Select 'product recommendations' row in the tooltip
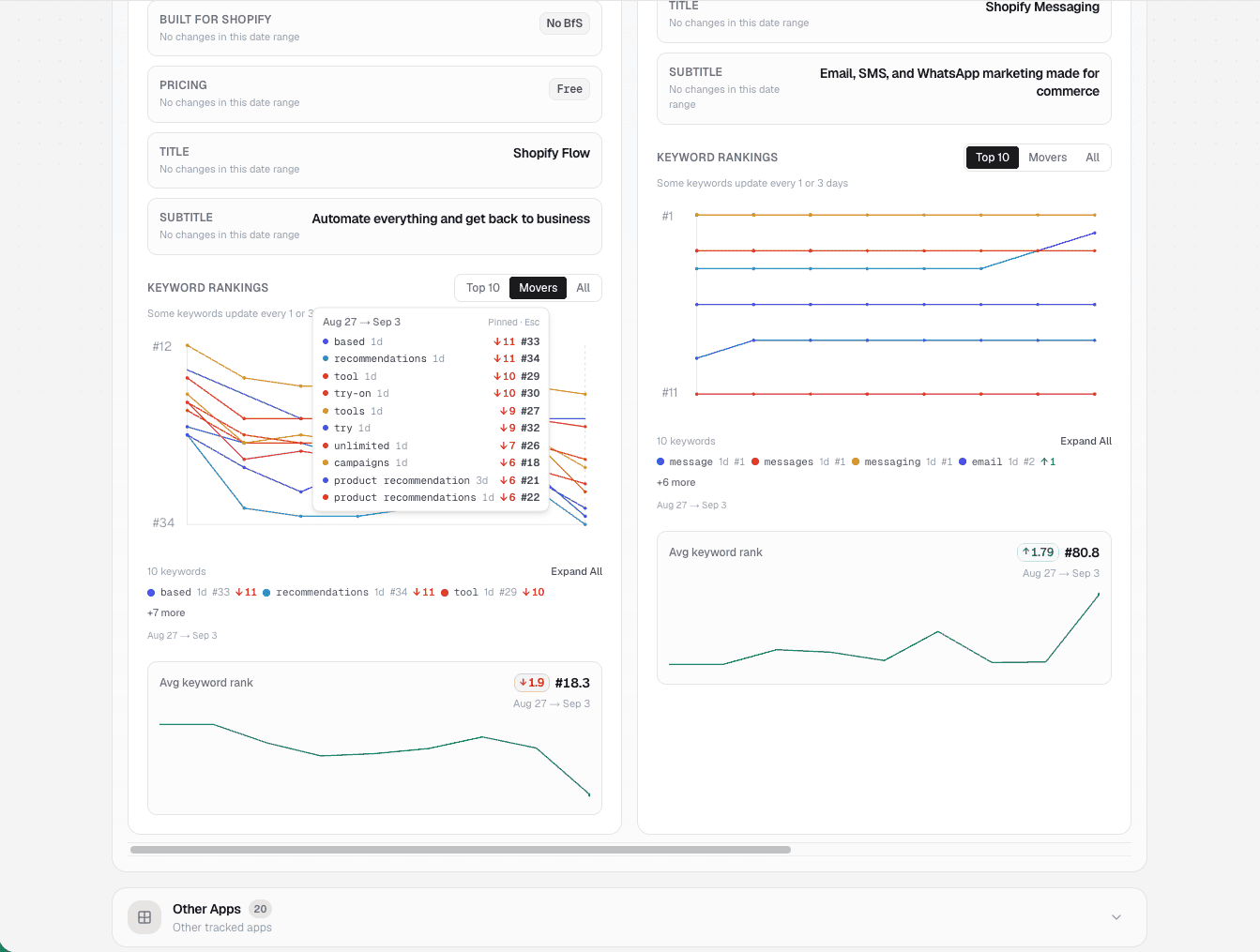Screen dimensions: 1260x952 (431, 498)
